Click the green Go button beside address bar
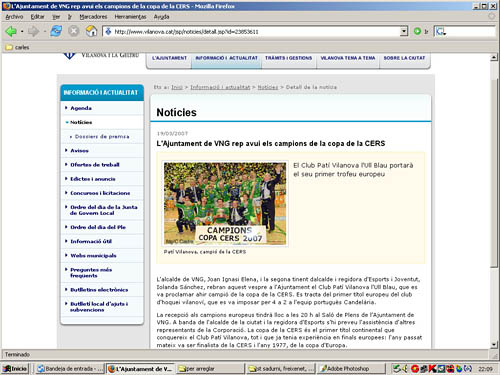The image size is (500, 375). [x=417, y=31]
